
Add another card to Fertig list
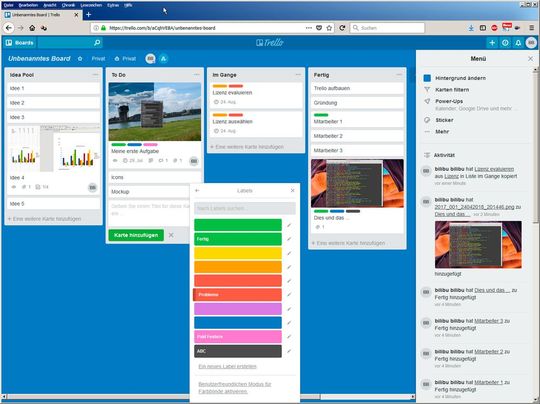(x=348, y=243)
